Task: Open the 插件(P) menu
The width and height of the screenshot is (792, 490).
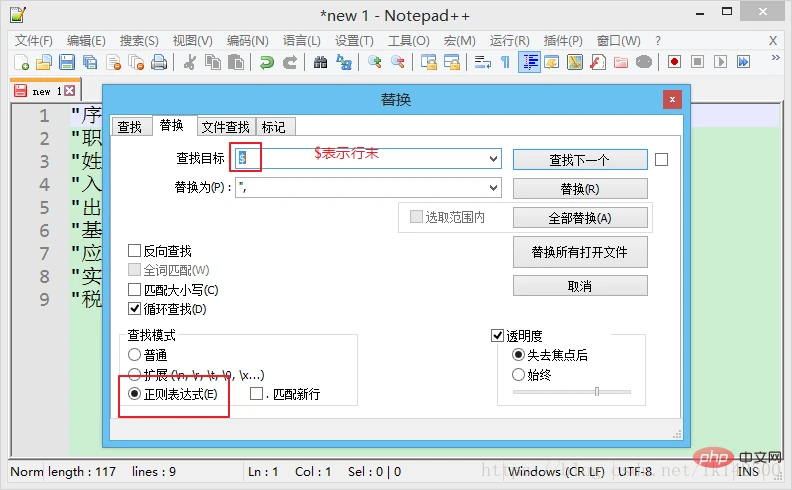Action: (563, 40)
